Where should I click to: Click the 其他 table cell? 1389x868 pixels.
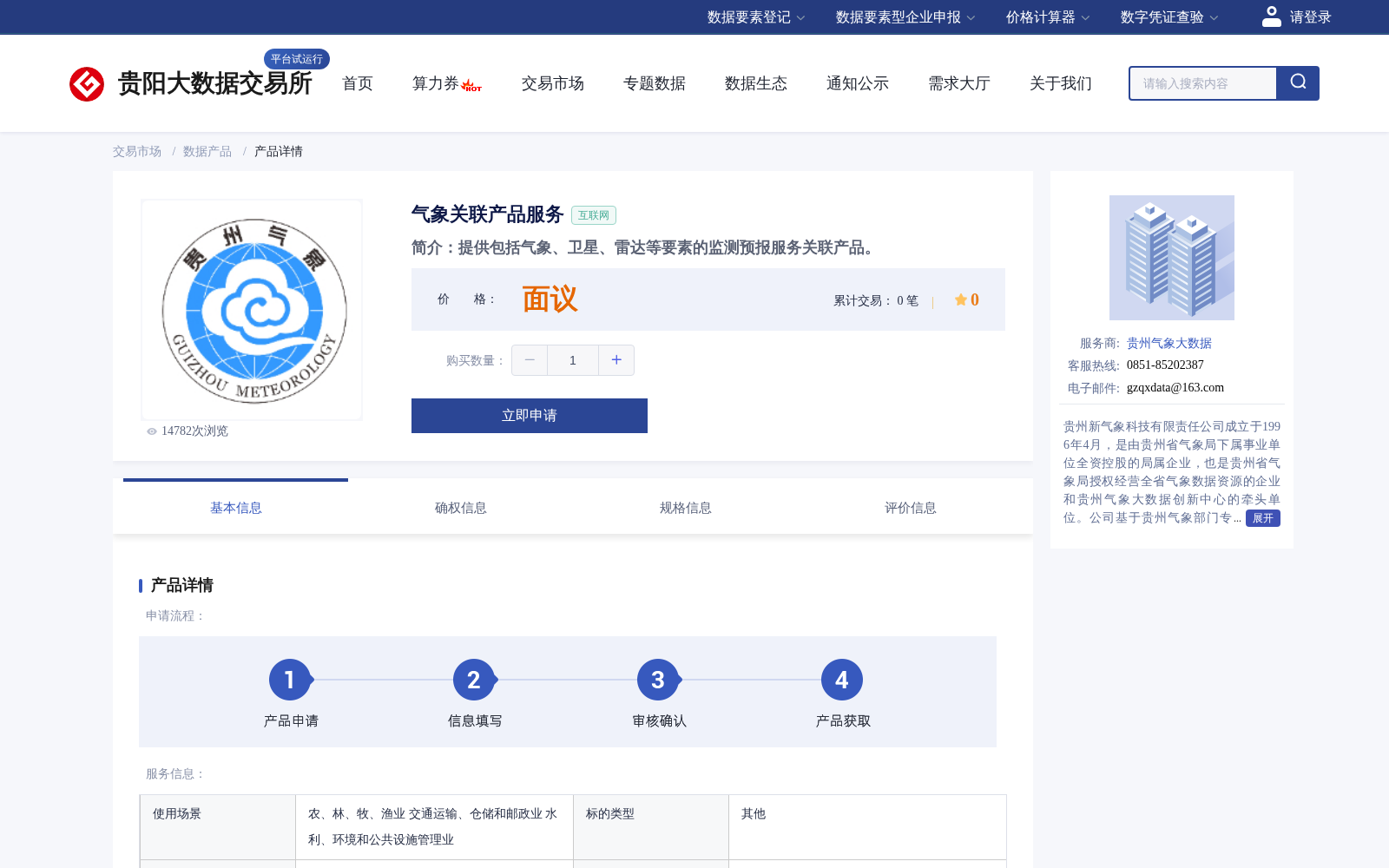868,827
